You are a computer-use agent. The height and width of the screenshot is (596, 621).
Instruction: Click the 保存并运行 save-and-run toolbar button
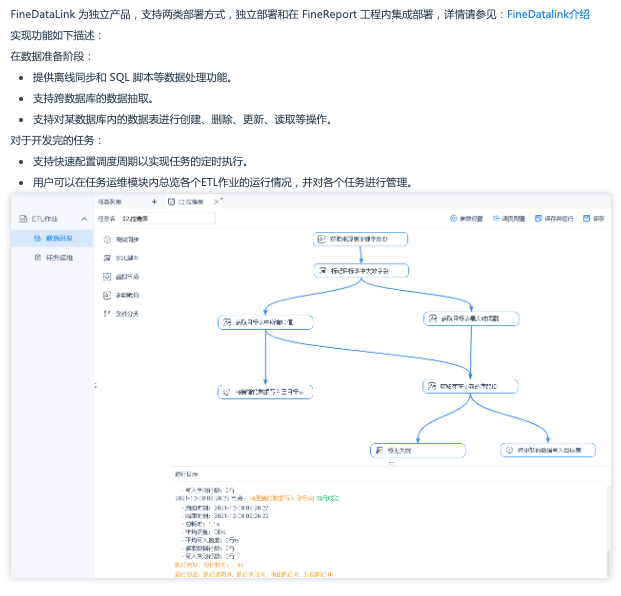click(554, 219)
